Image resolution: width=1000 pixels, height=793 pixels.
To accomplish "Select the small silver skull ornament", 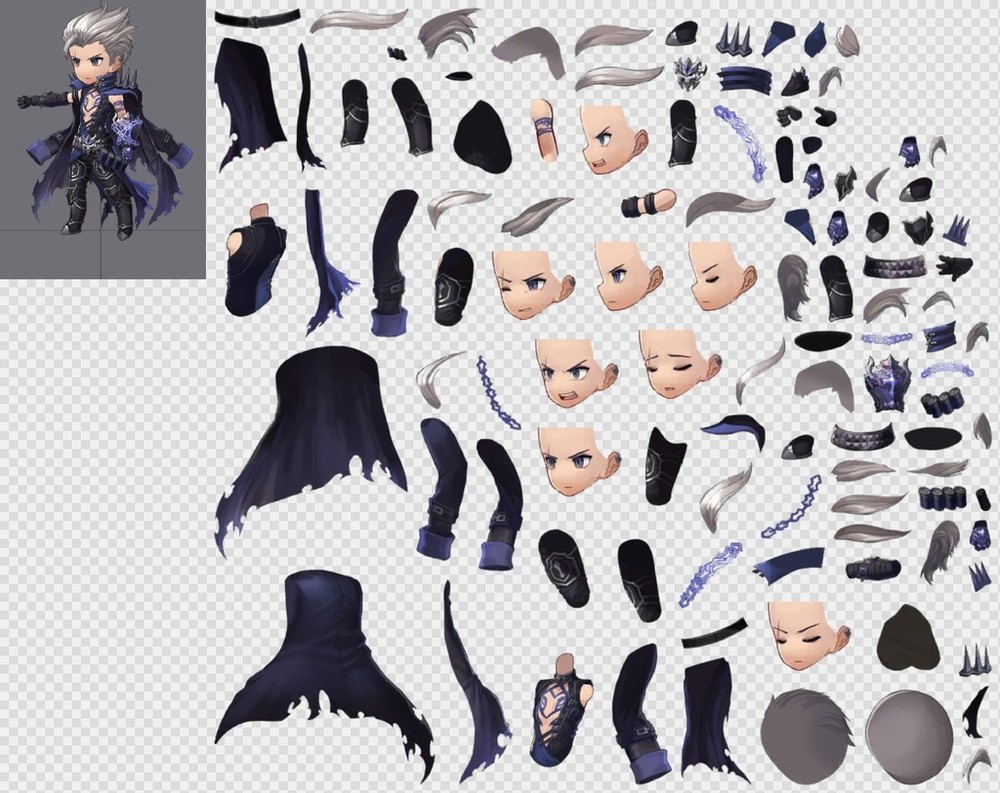I will (689, 74).
